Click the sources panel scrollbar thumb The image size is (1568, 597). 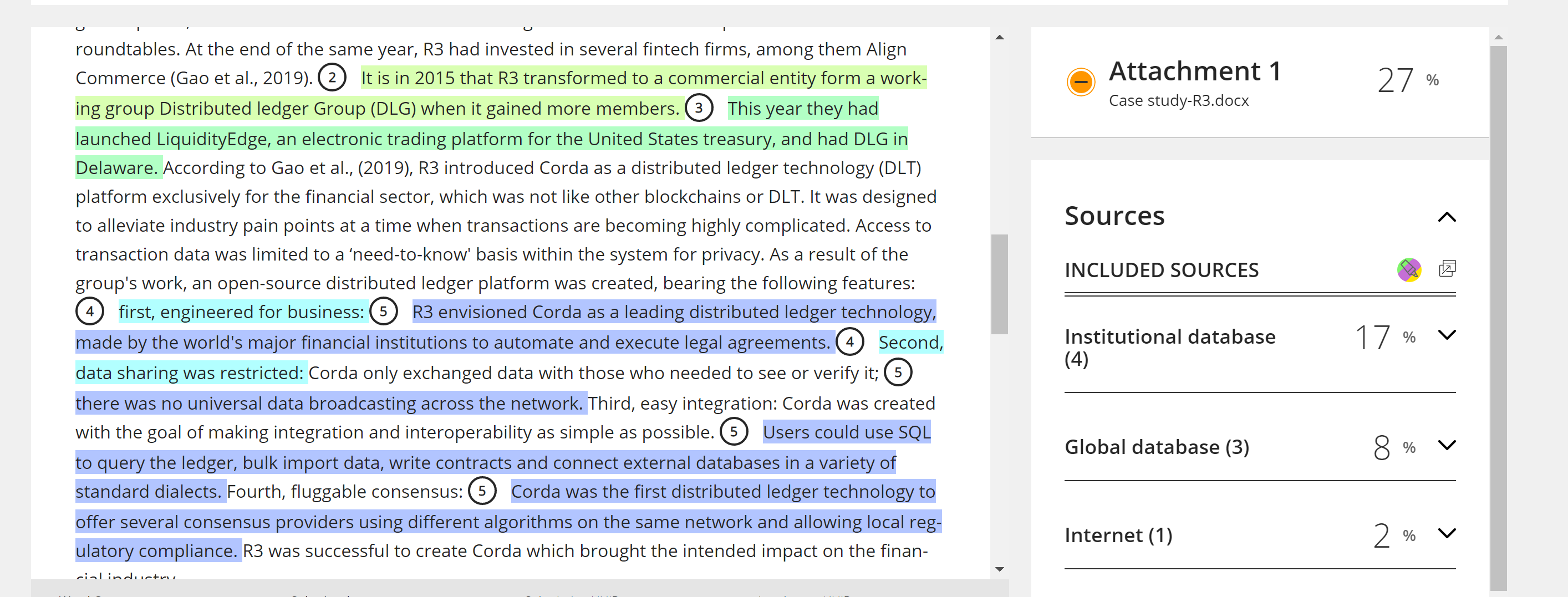[x=1498, y=318]
